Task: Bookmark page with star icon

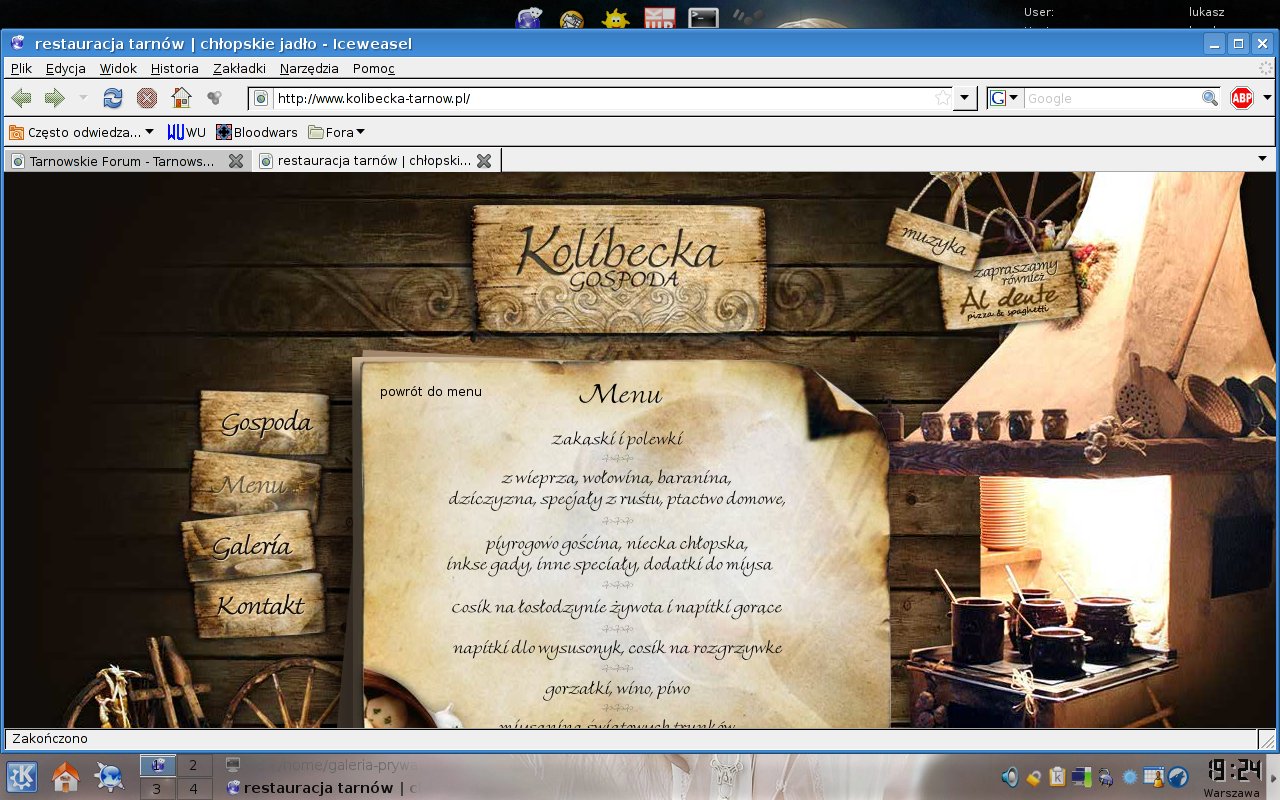Action: tap(942, 98)
